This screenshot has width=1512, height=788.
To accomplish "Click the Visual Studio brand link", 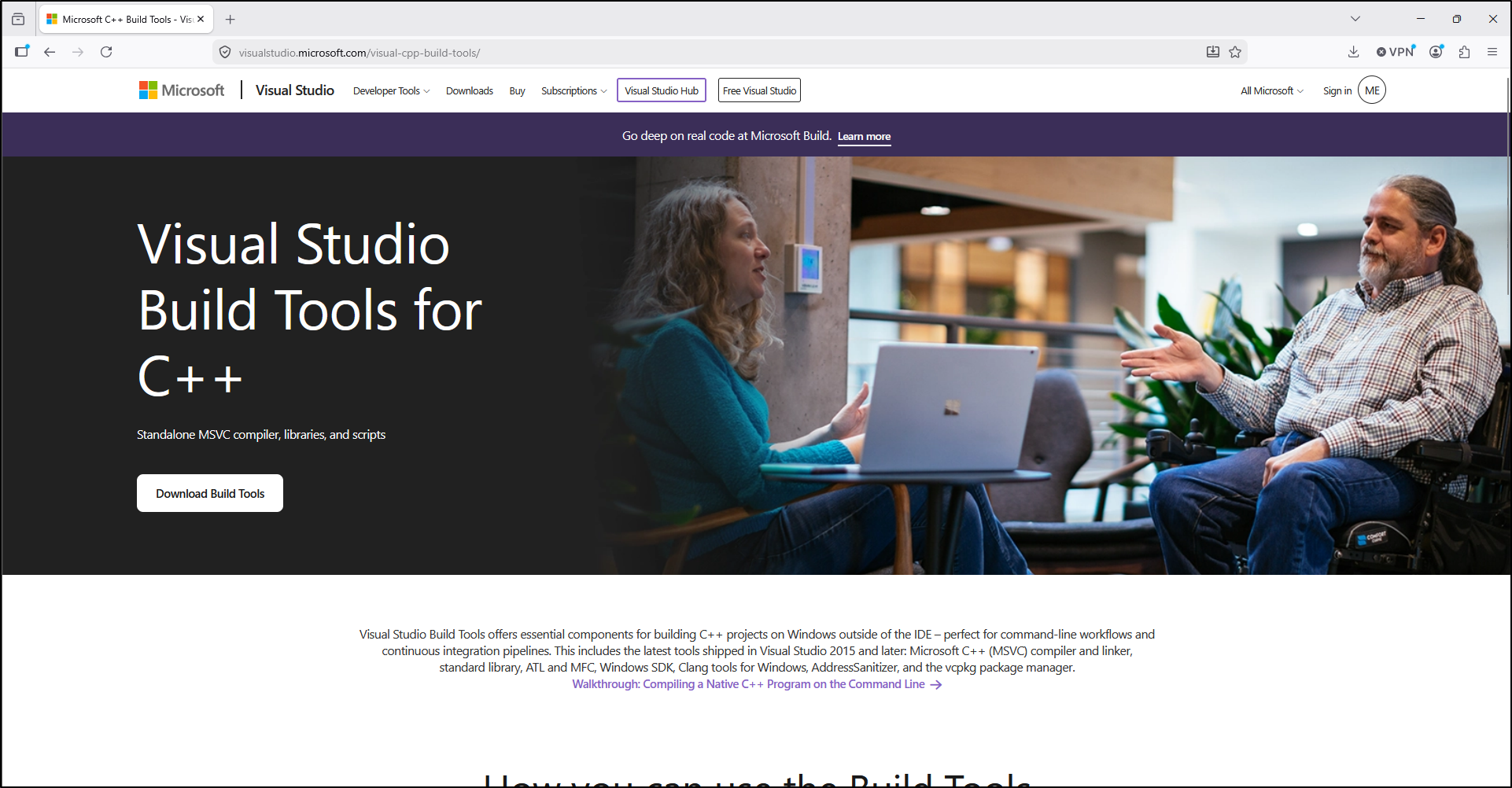I will tap(295, 90).
